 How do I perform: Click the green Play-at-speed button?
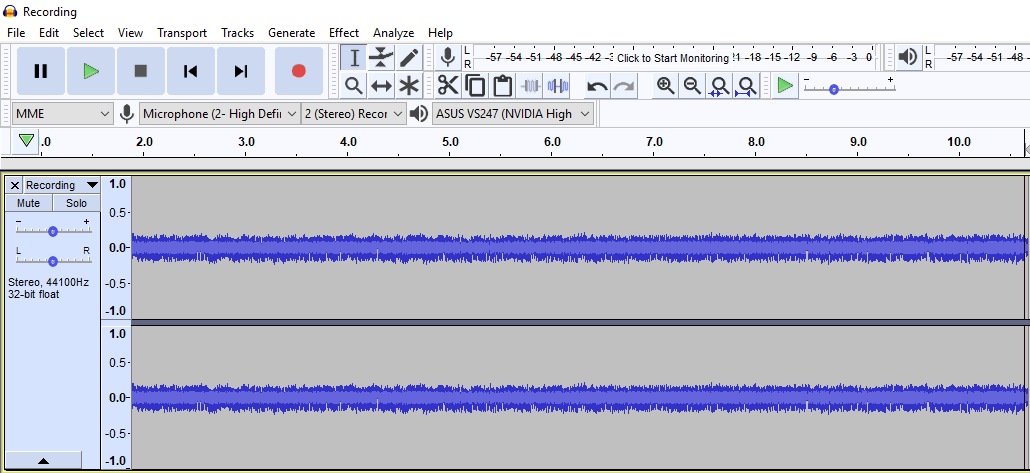tap(784, 85)
